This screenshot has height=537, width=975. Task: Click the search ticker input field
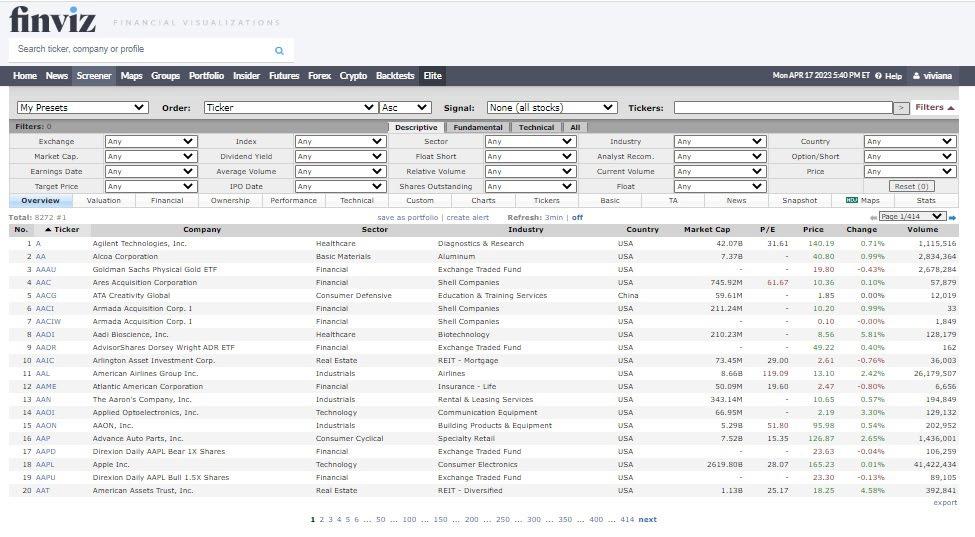142,49
